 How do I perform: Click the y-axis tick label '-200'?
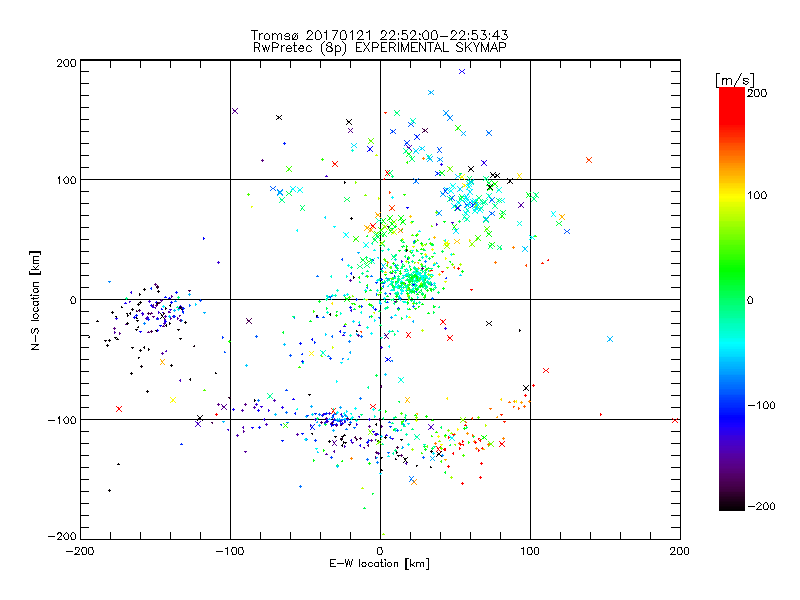click(x=62, y=536)
